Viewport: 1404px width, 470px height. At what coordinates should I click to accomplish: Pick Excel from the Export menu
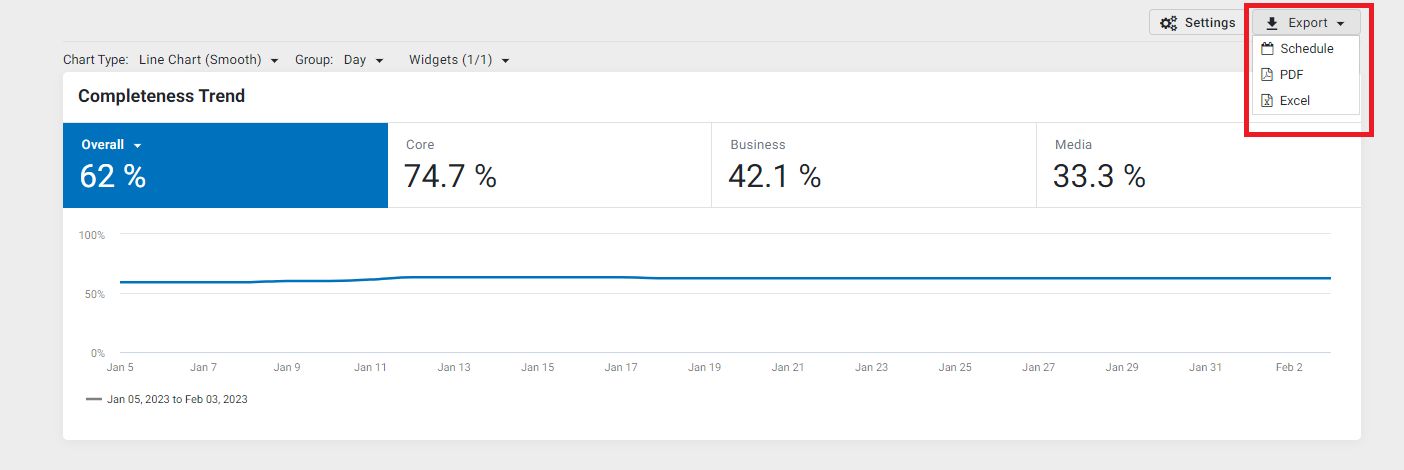pyautogui.click(x=1306, y=100)
